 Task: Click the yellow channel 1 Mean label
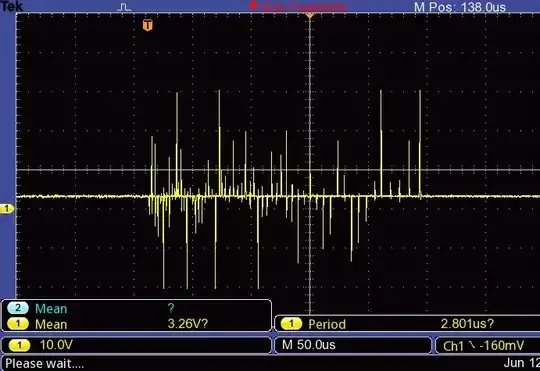point(51,324)
